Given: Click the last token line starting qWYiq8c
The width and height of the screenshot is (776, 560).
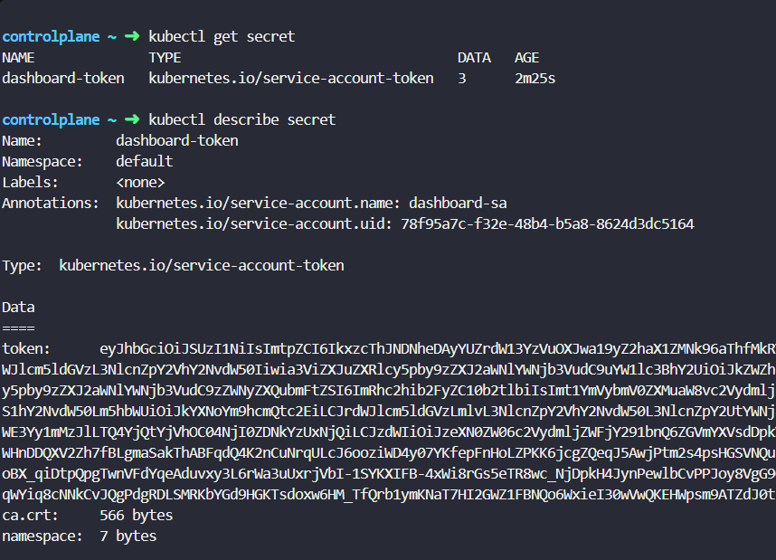Looking at the screenshot, I should click(x=389, y=494).
